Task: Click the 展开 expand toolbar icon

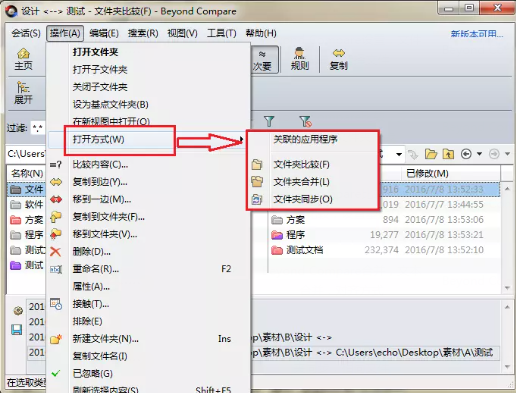Action: pyautogui.click(x=23, y=93)
